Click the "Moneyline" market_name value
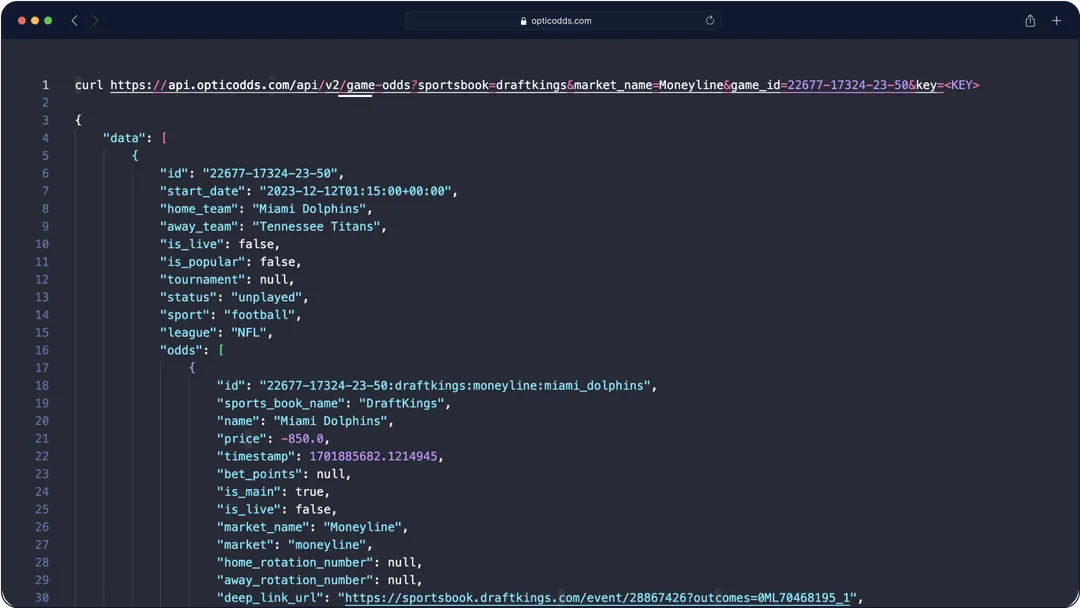Screen dimensions: 1080x608 click(362, 527)
